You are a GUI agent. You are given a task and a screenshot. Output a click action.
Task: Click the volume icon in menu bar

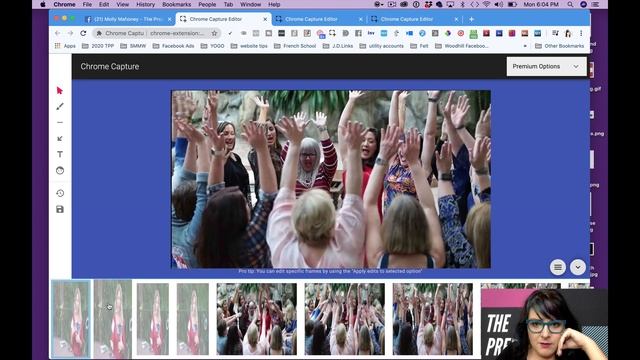[499, 4]
